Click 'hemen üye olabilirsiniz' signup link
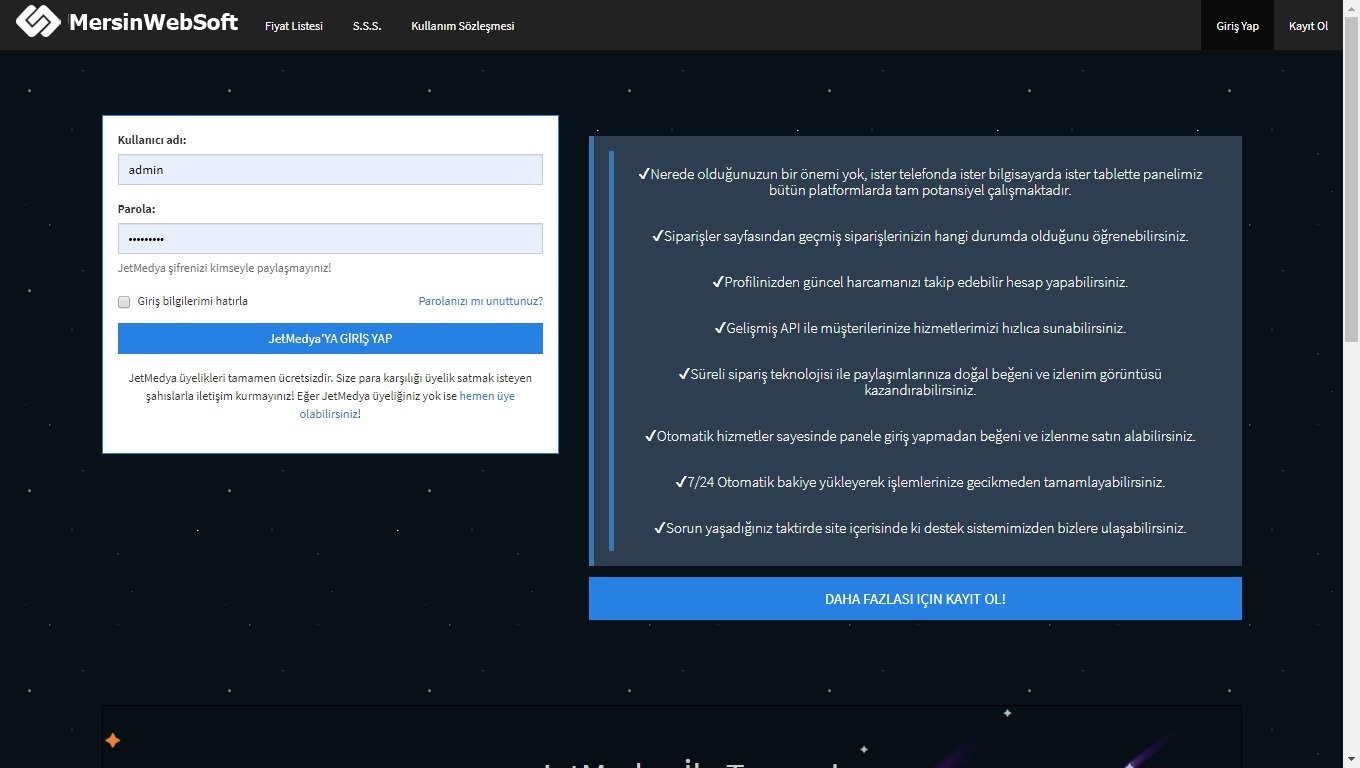This screenshot has width=1360, height=768. pos(487,395)
